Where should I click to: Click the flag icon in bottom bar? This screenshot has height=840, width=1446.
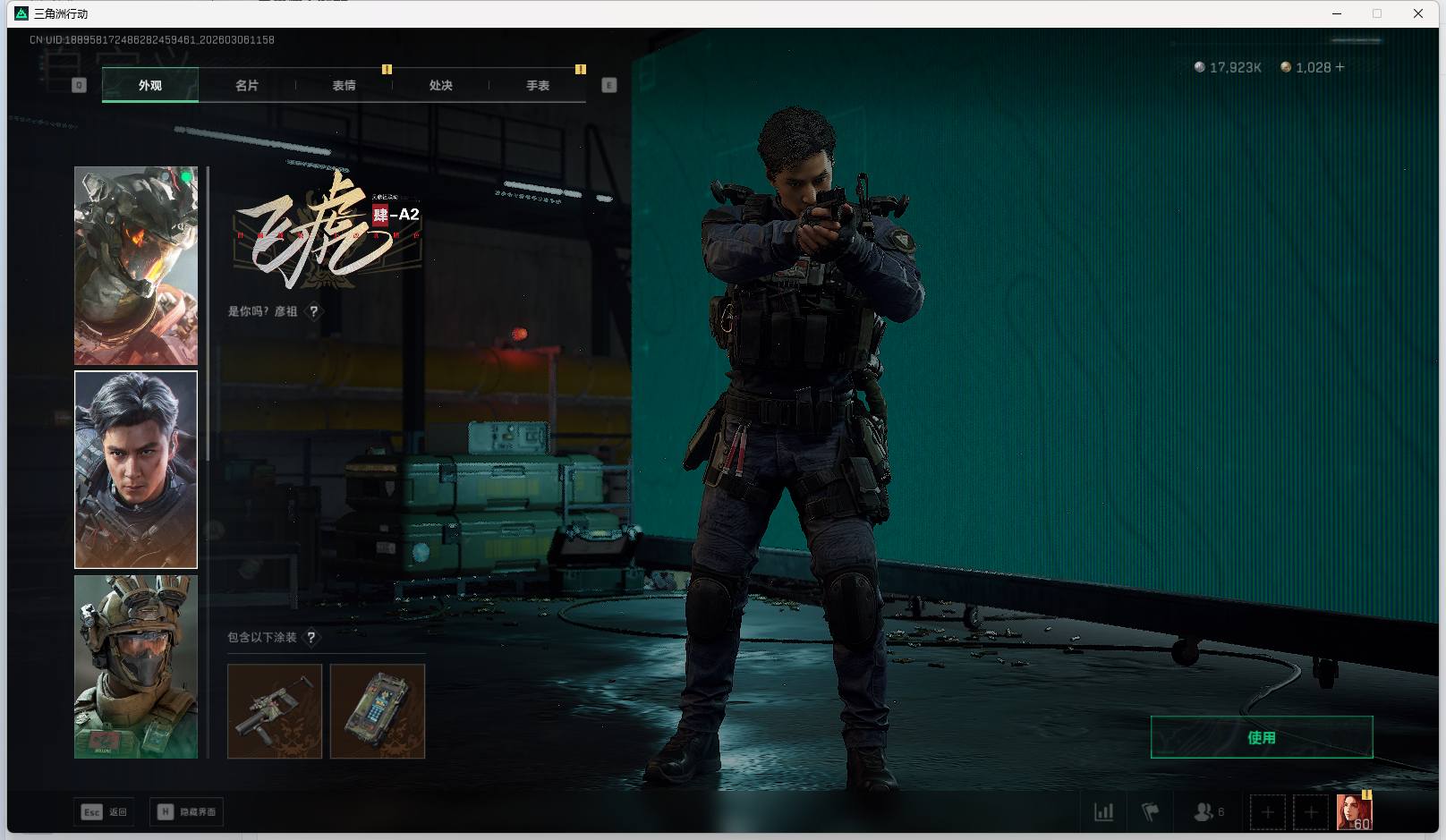click(1151, 812)
